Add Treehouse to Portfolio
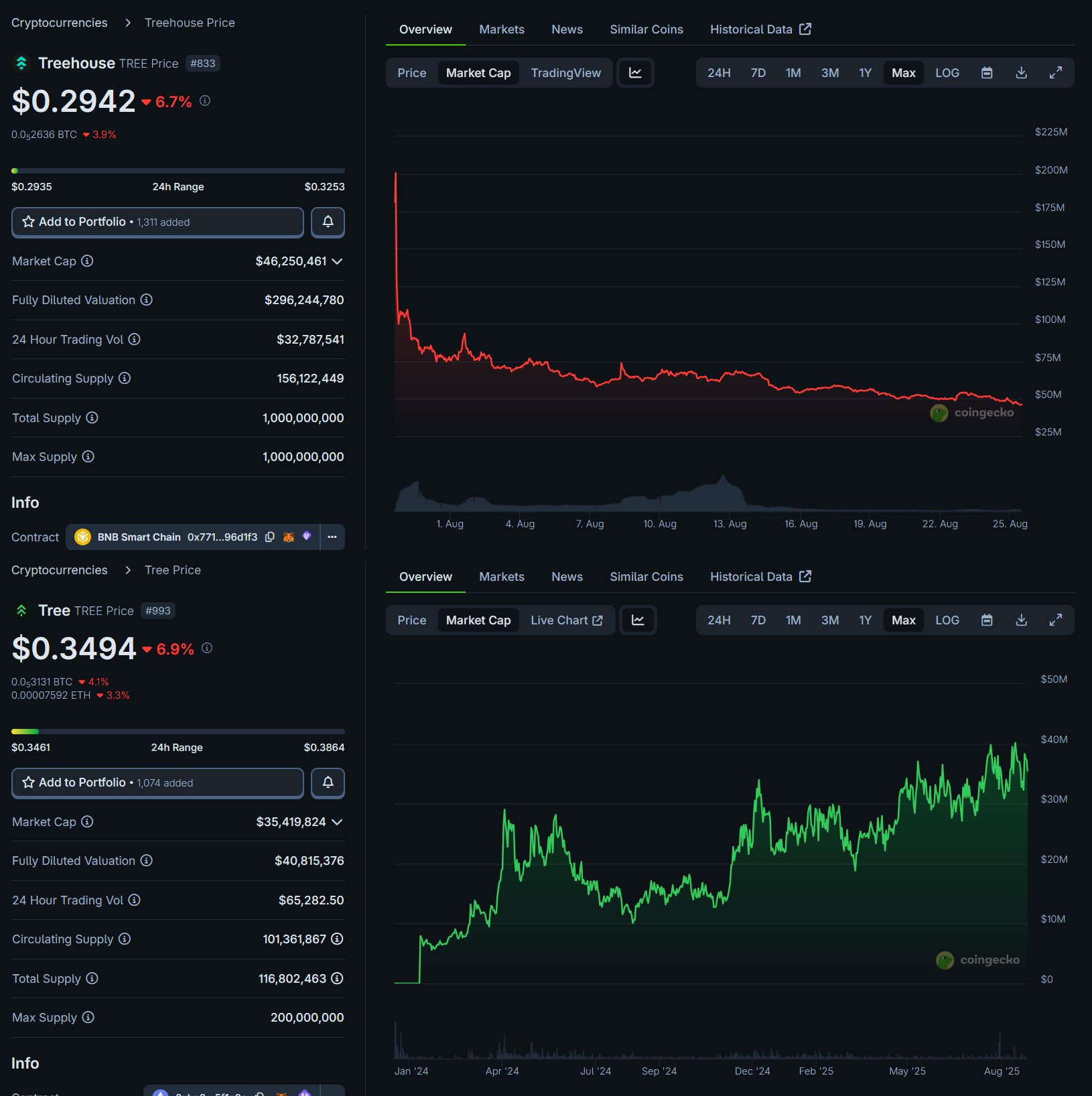This screenshot has width=1092, height=1096. tap(157, 222)
